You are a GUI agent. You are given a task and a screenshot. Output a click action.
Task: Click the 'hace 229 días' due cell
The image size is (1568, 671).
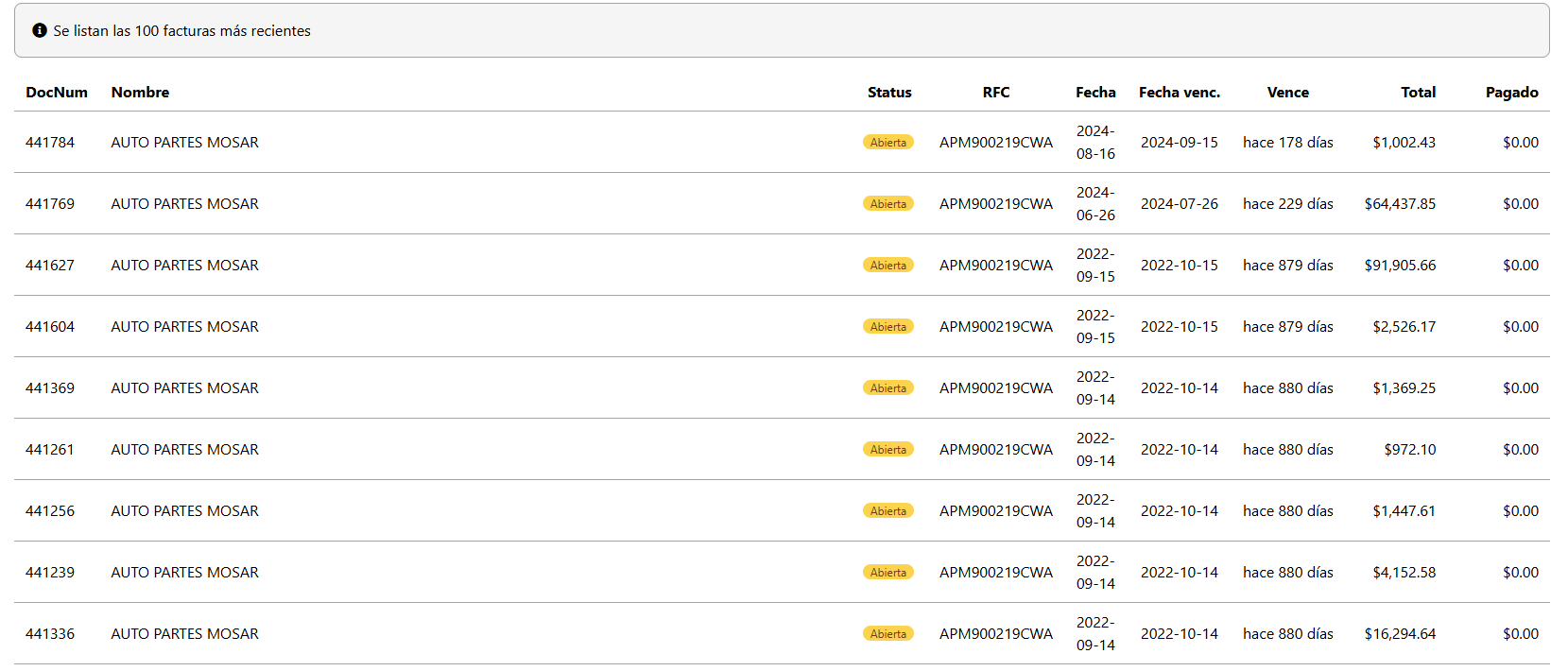tap(1287, 203)
